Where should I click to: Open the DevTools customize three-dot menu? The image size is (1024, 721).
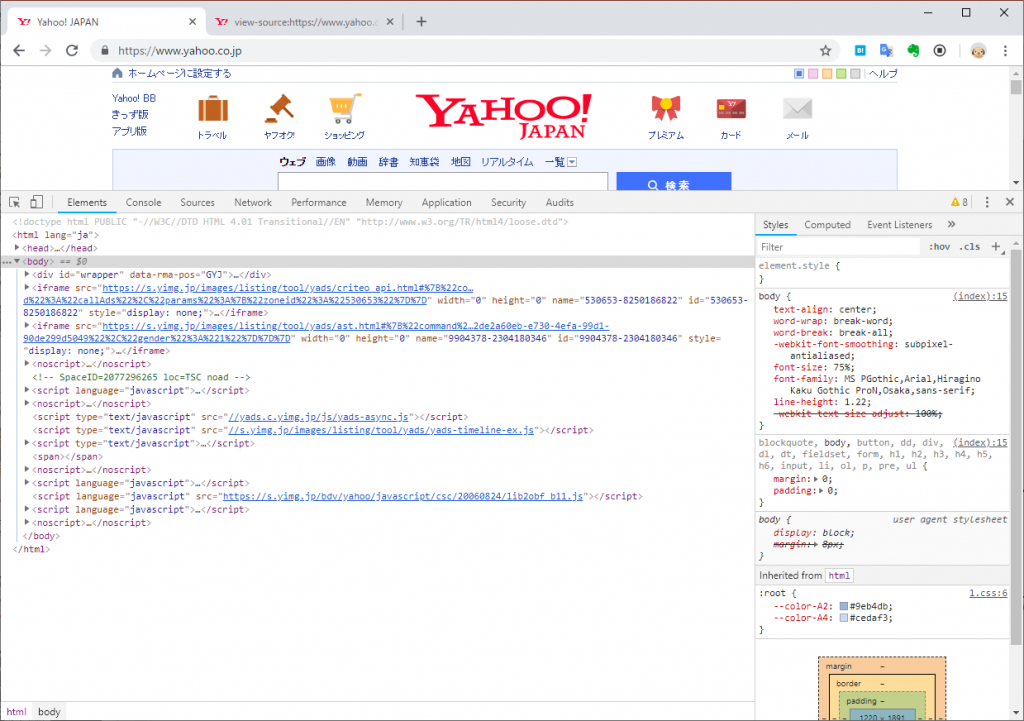coord(987,202)
